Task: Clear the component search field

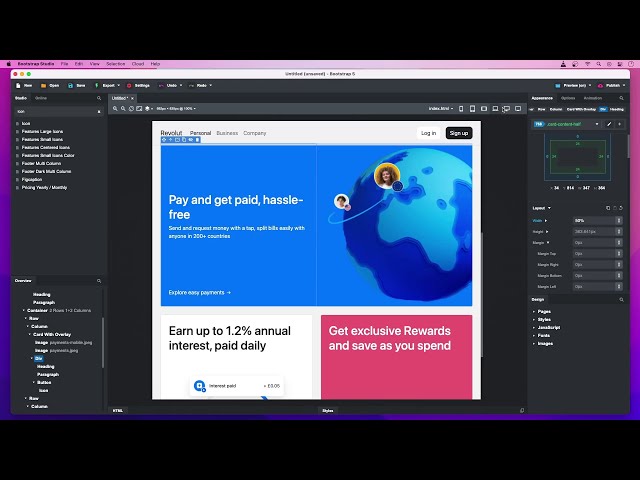Action: click(99, 111)
